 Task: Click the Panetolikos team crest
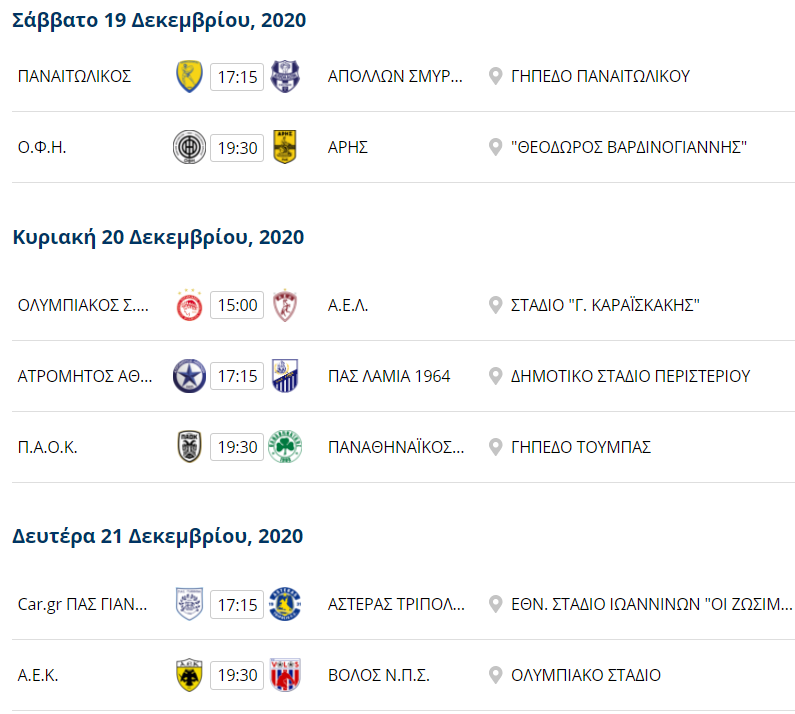(189, 76)
